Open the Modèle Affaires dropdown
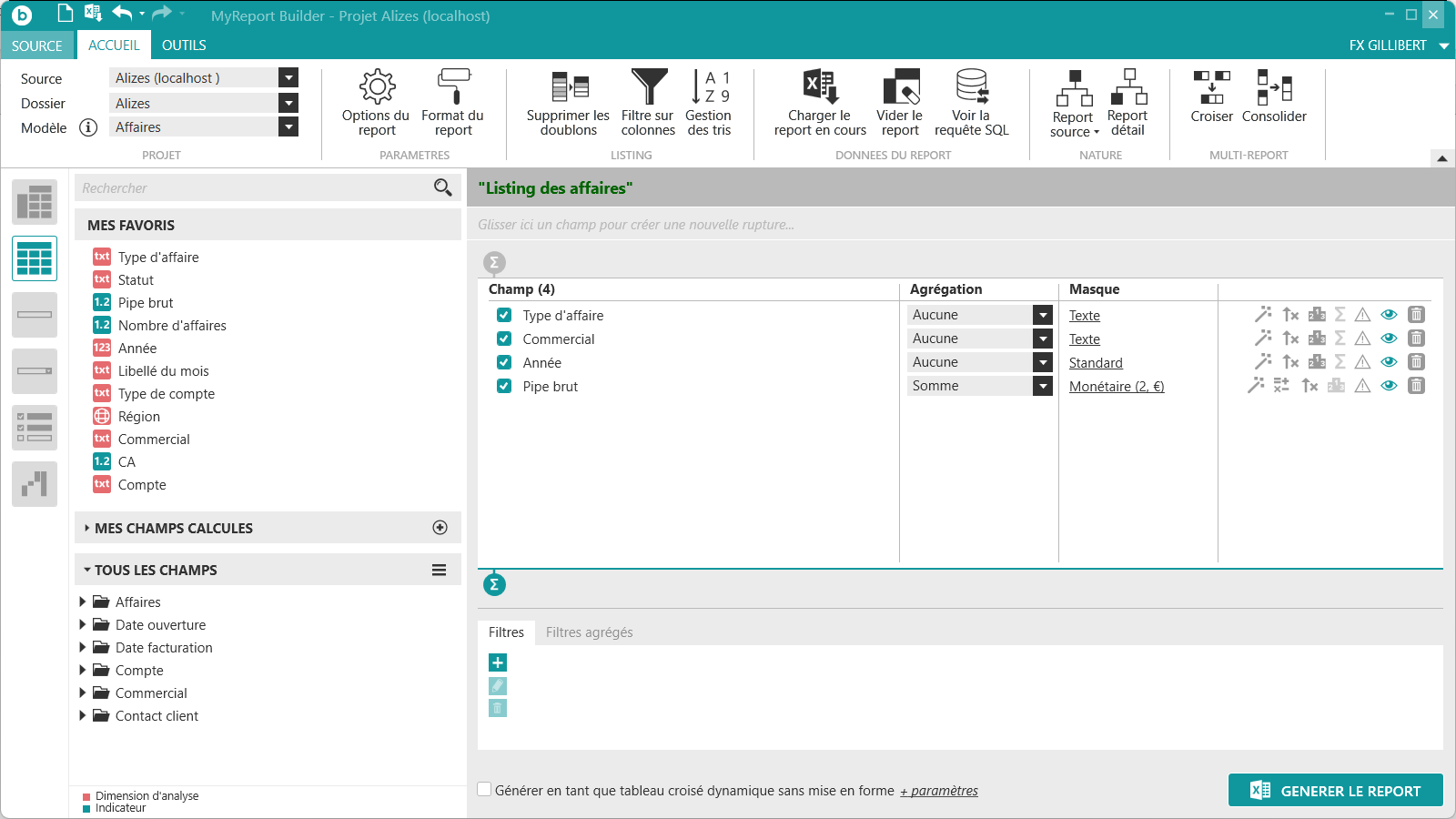The height and width of the screenshot is (819, 1456). tap(288, 127)
